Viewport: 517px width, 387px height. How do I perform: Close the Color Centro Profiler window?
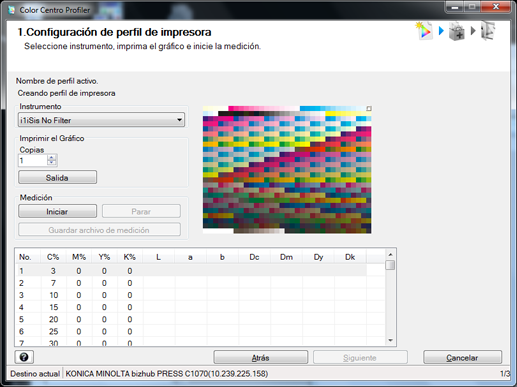click(496, 7)
